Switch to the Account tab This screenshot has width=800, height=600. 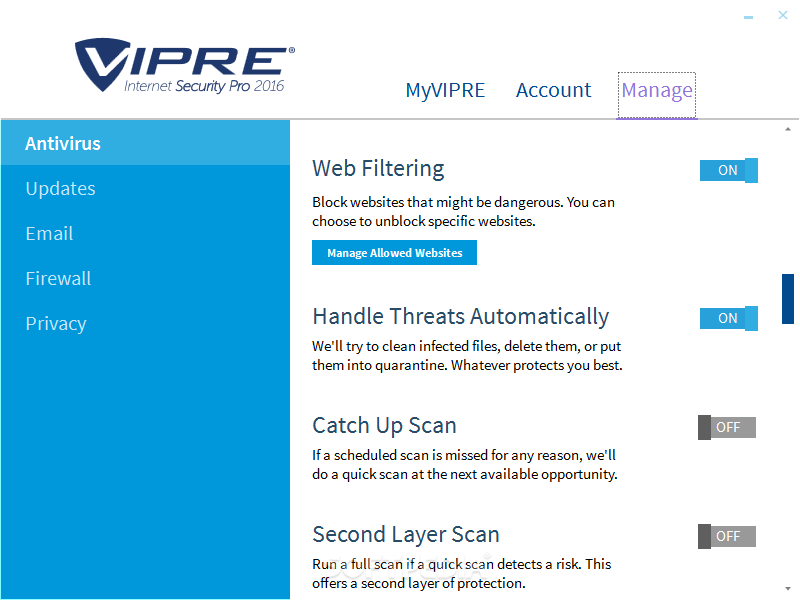tap(553, 90)
